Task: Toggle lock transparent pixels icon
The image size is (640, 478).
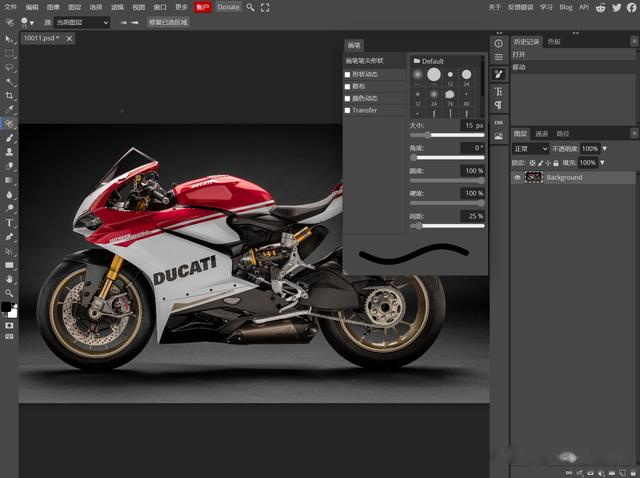Action: point(532,163)
